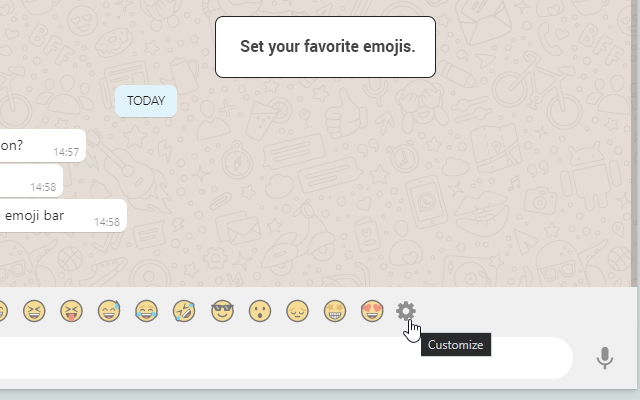
Task: Select the tears of joy emoji
Action: tap(146, 312)
